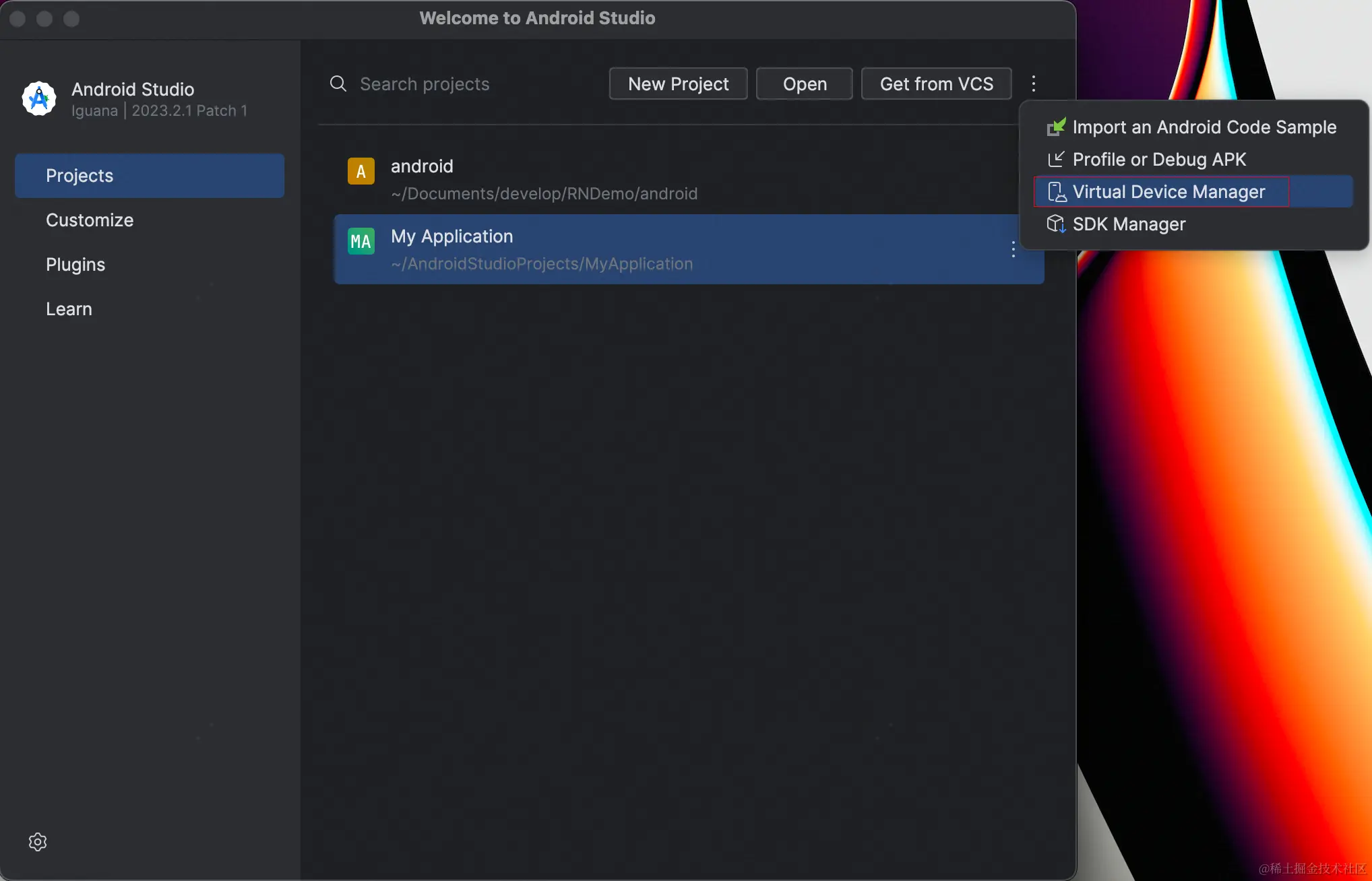This screenshot has height=881, width=1372.
Task: Choose Profile or Debug APK
Action: click(x=1193, y=159)
